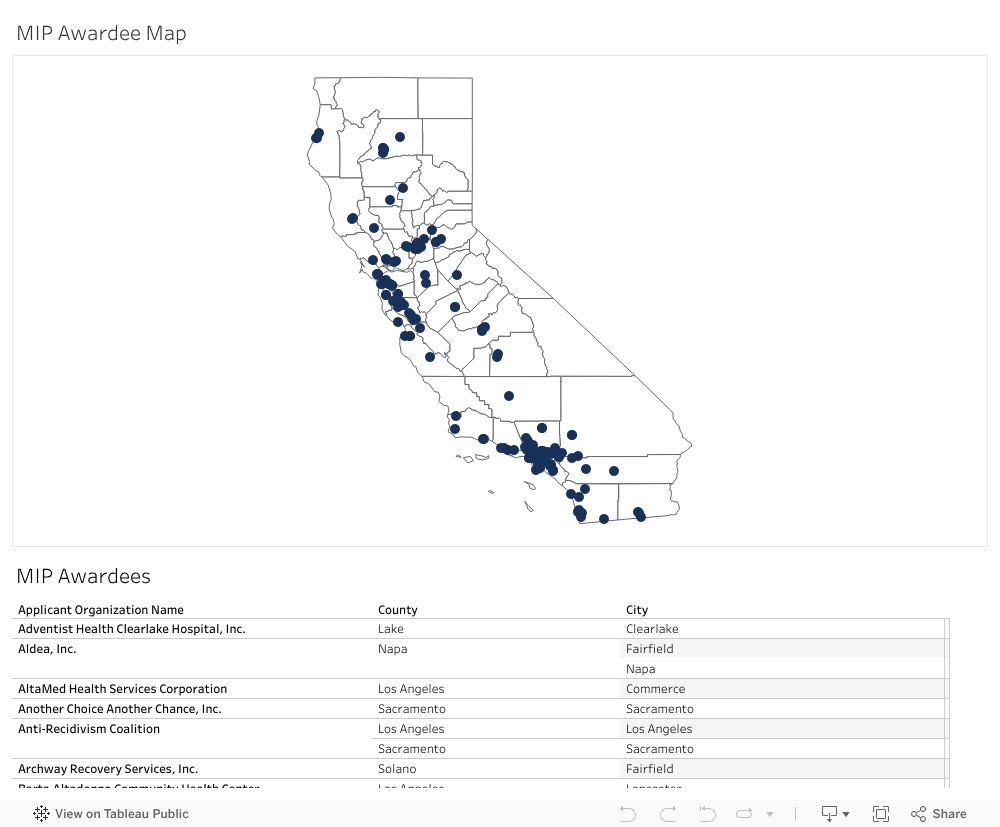Image resolution: width=1000 pixels, height=827 pixels.
Task: Click the Clearlake city cell
Action: (x=652, y=629)
